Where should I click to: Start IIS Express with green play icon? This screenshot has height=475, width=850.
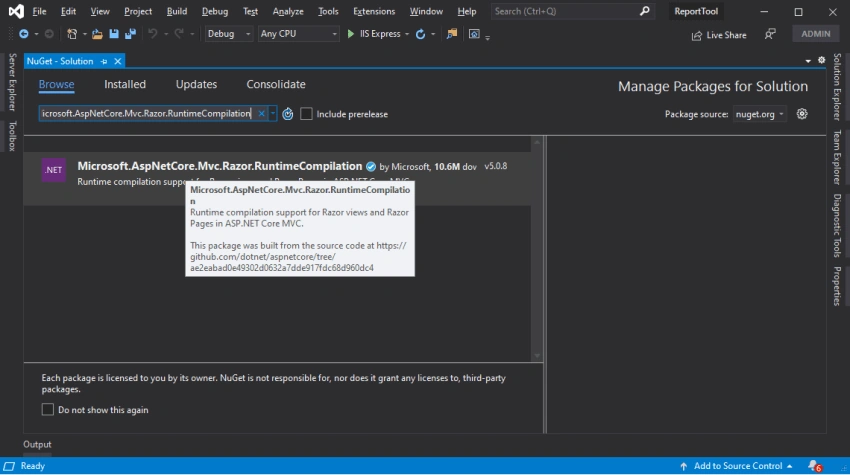click(x=351, y=34)
